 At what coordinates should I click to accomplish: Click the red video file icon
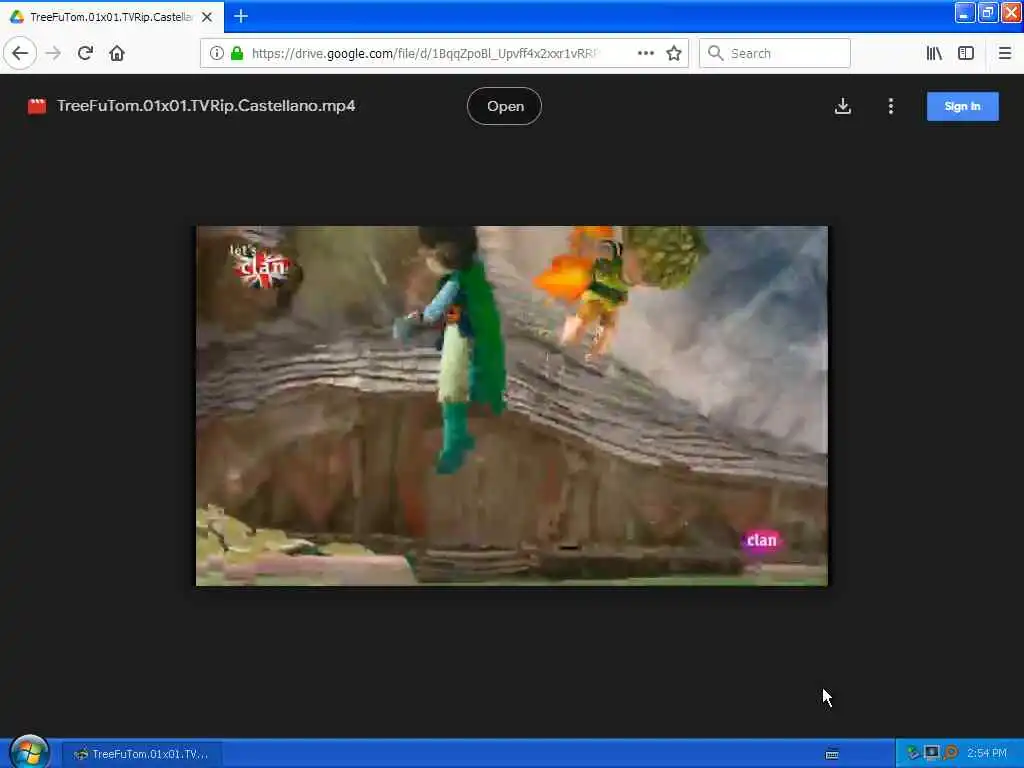click(x=37, y=106)
